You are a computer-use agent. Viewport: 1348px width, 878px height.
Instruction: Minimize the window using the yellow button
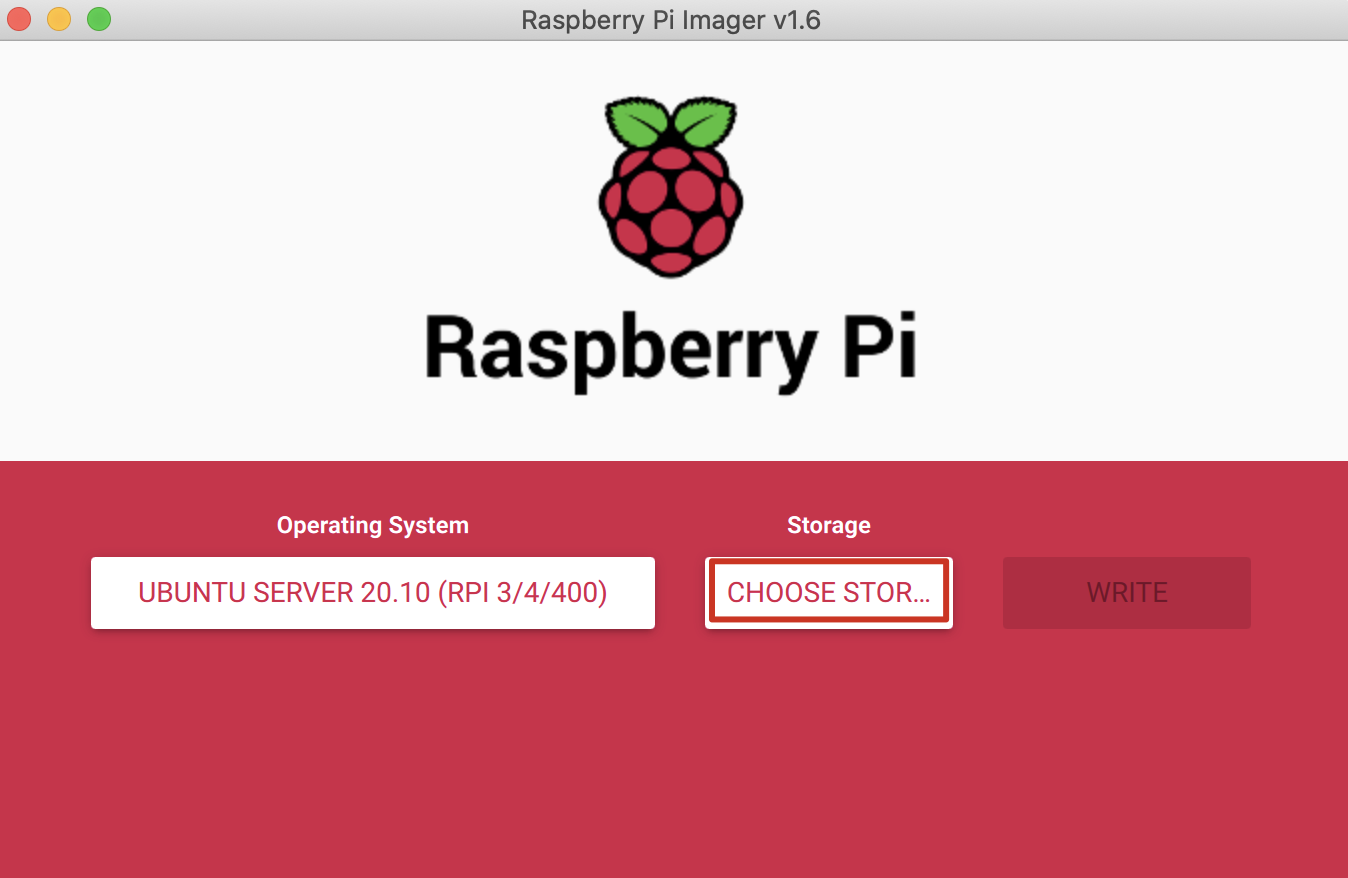tap(59, 19)
